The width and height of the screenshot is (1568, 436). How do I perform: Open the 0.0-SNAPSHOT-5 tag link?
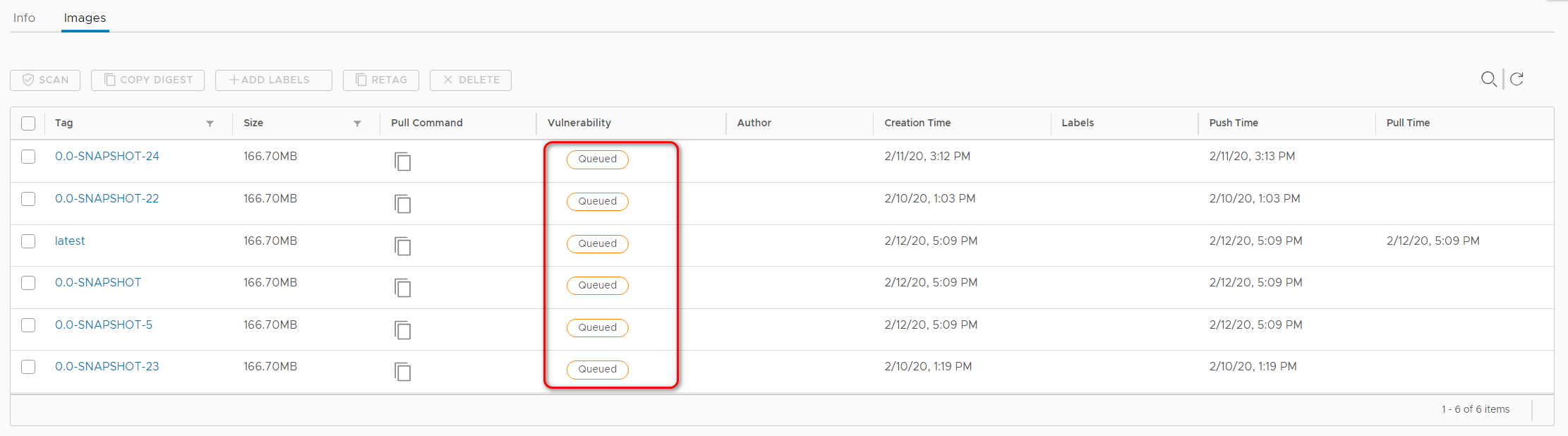104,325
